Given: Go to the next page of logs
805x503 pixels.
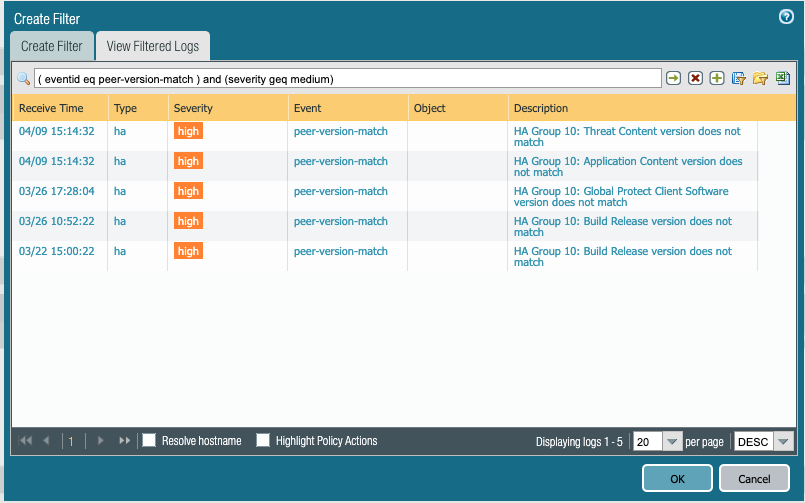Looking at the screenshot, I should click(x=100, y=441).
